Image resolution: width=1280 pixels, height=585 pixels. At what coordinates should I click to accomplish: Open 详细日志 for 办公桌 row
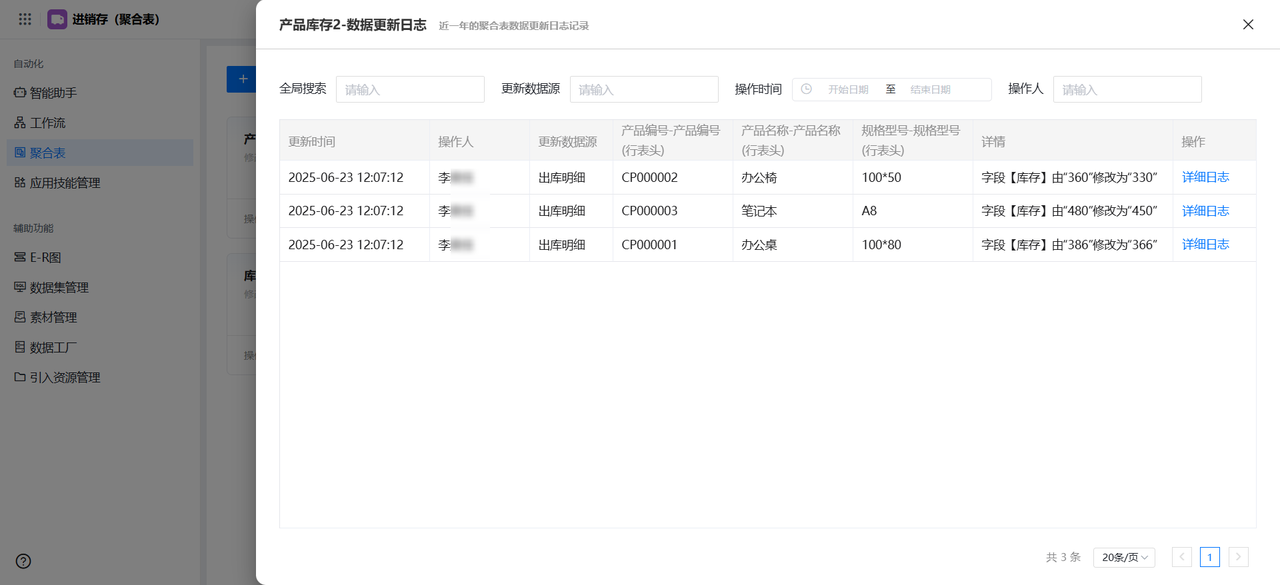click(x=1205, y=244)
